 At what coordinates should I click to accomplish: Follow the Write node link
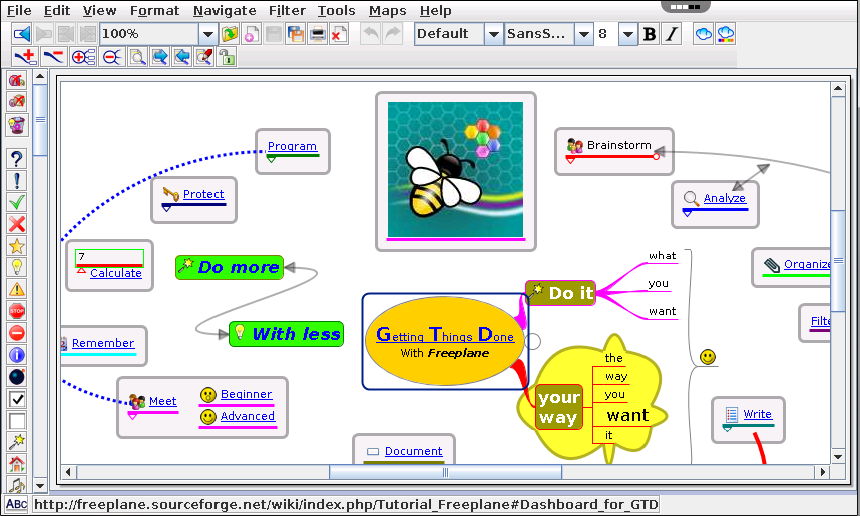(757, 414)
